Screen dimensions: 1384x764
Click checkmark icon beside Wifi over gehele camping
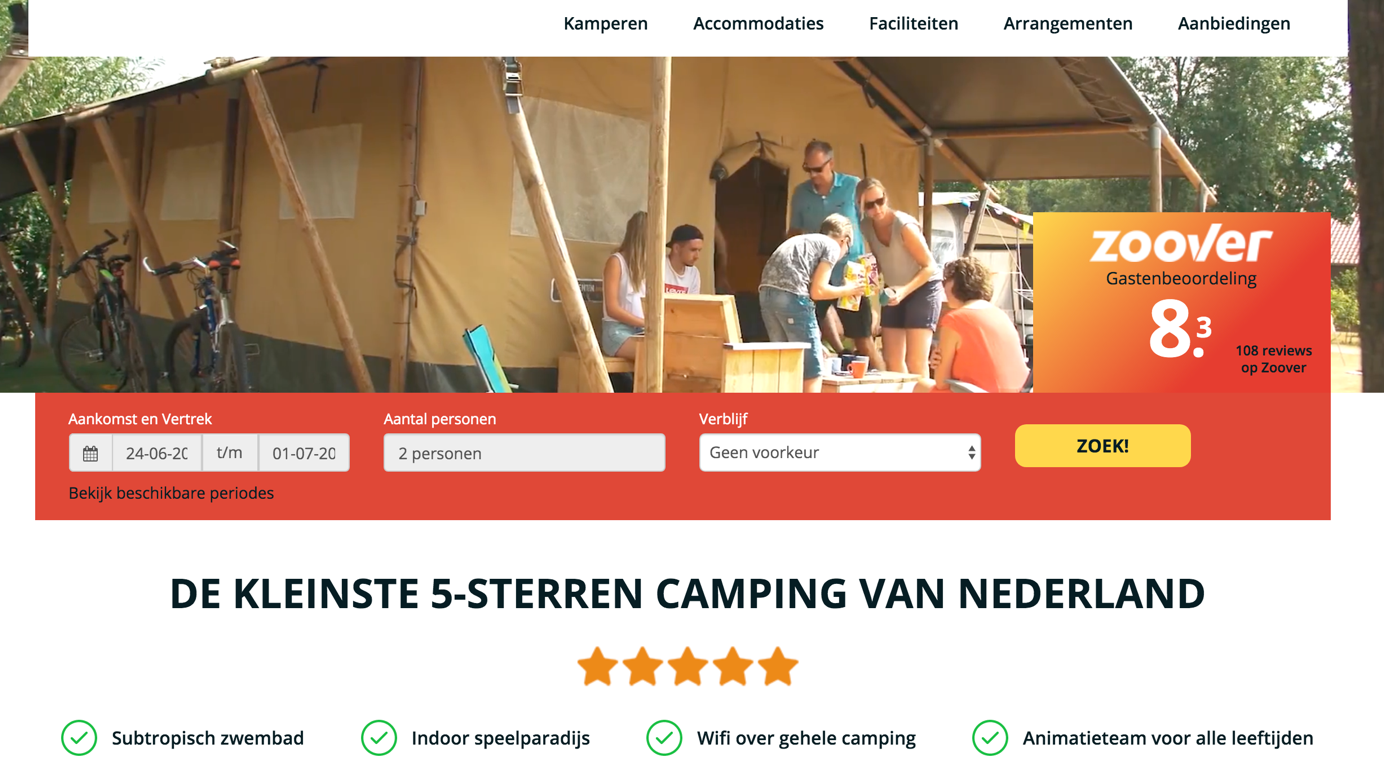664,738
